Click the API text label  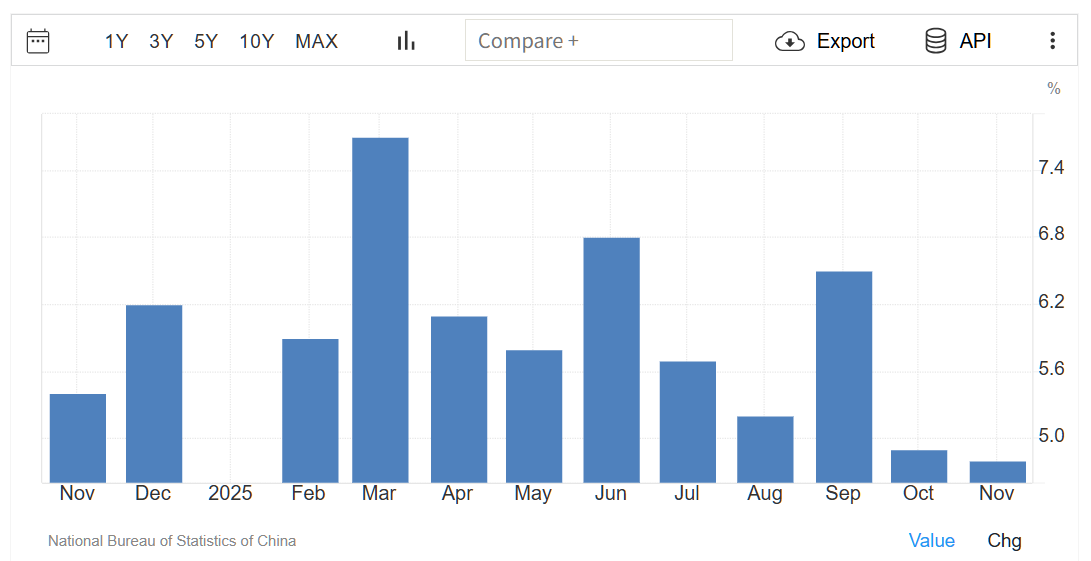pos(975,41)
